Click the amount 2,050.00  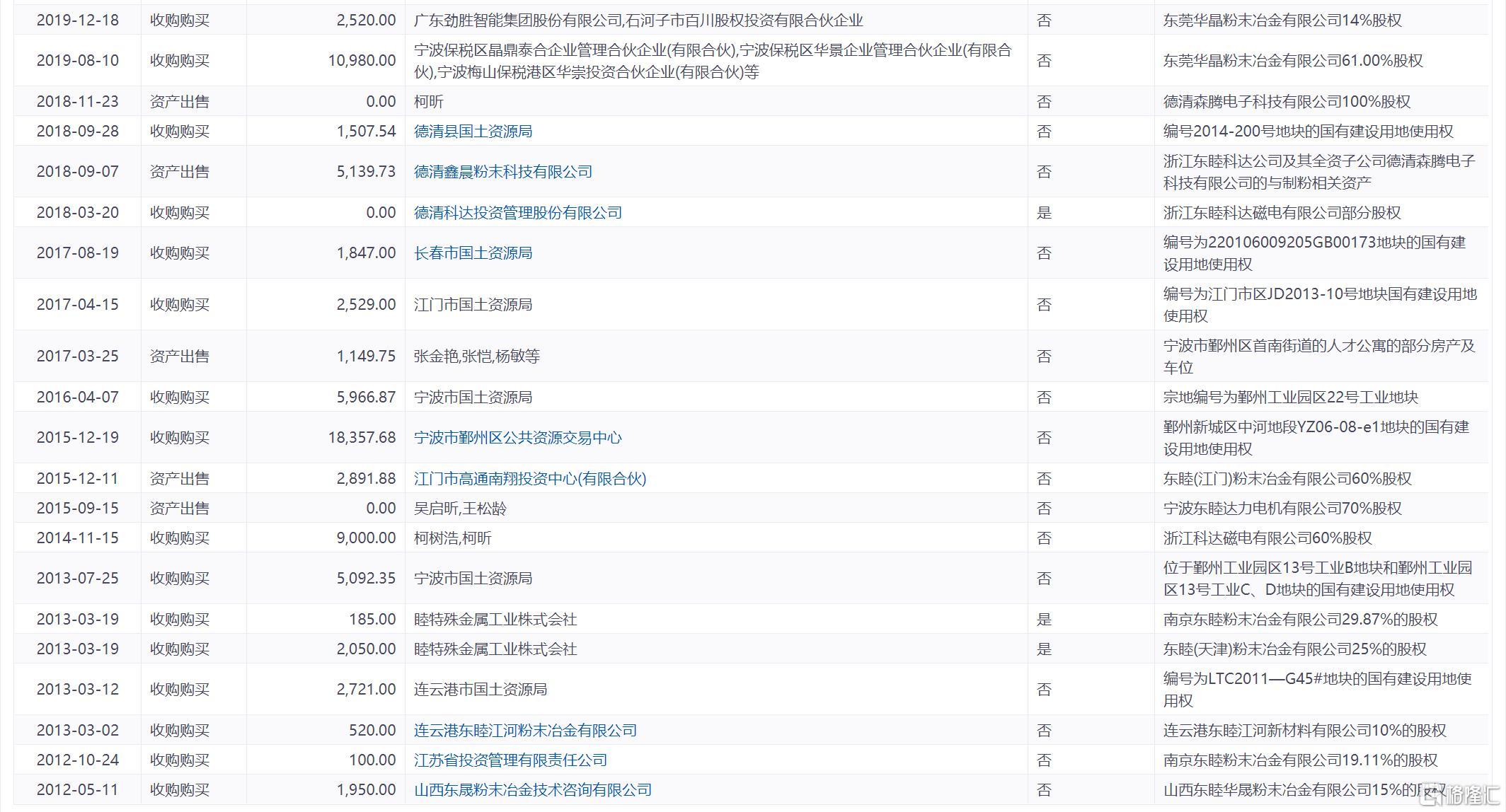[366, 649]
